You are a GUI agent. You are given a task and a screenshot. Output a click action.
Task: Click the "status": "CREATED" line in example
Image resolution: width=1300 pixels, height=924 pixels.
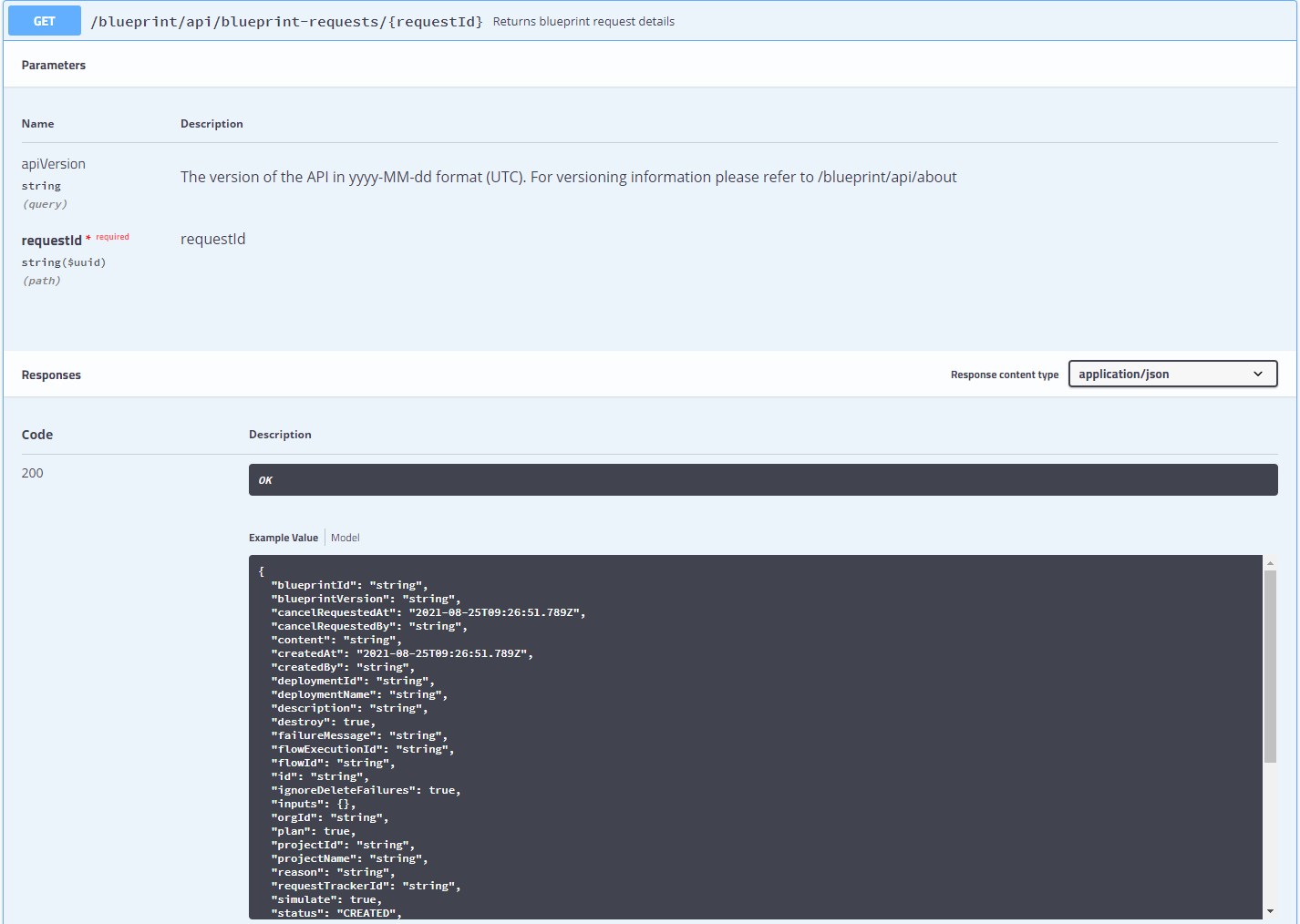point(336,913)
